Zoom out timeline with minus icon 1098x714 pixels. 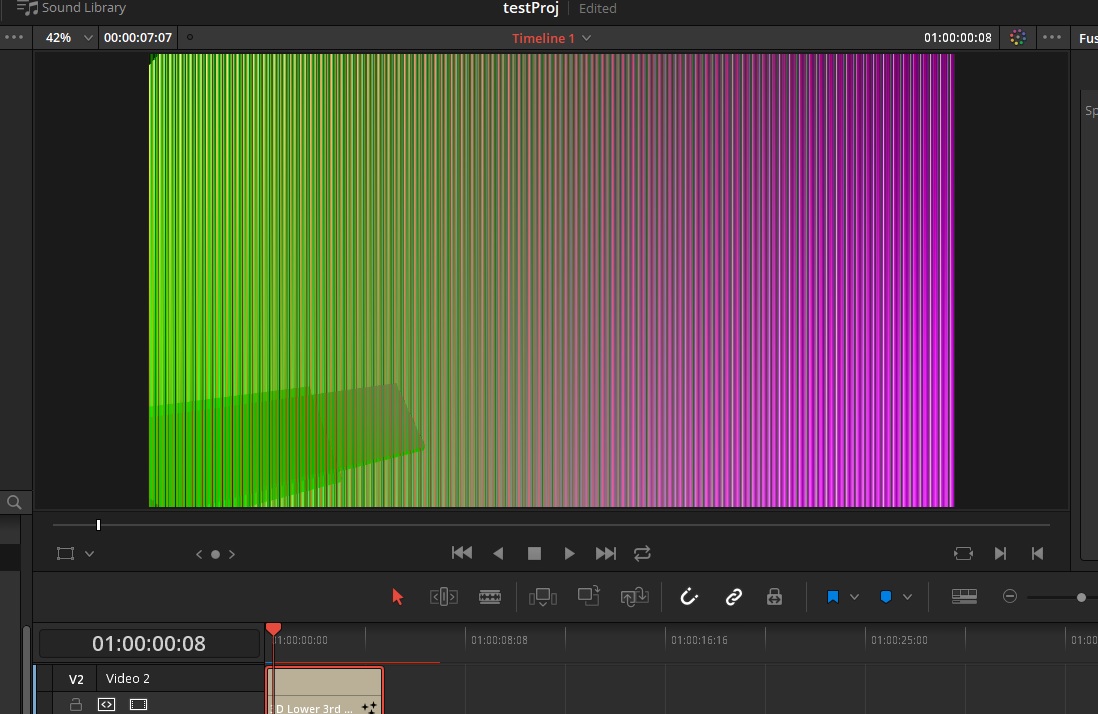point(1010,596)
